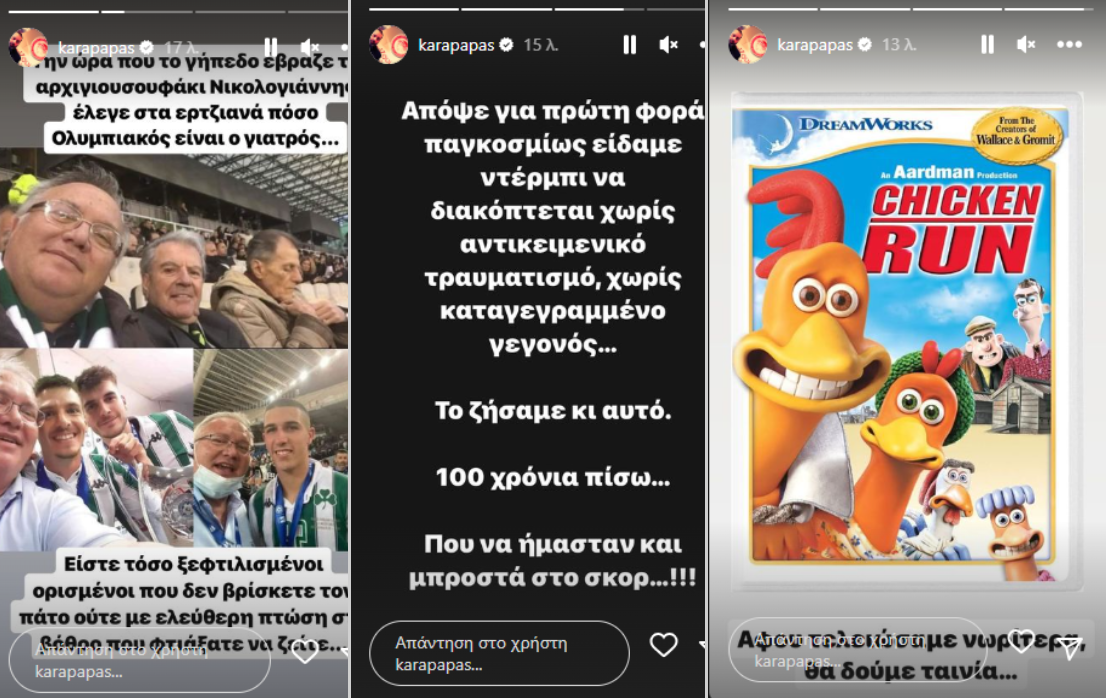The width and height of the screenshot is (1106, 698).
Task: Toggle mute on the left story with photos
Action: click(310, 47)
